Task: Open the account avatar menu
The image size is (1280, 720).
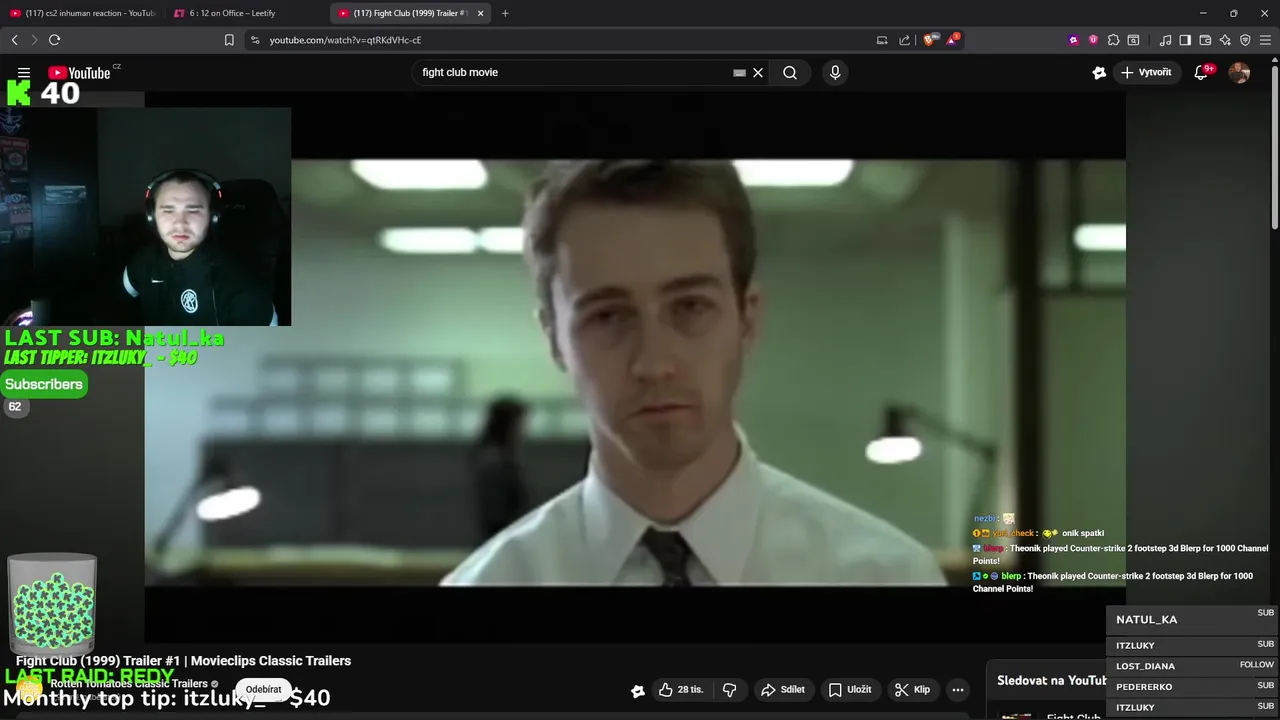Action: pos(1239,72)
